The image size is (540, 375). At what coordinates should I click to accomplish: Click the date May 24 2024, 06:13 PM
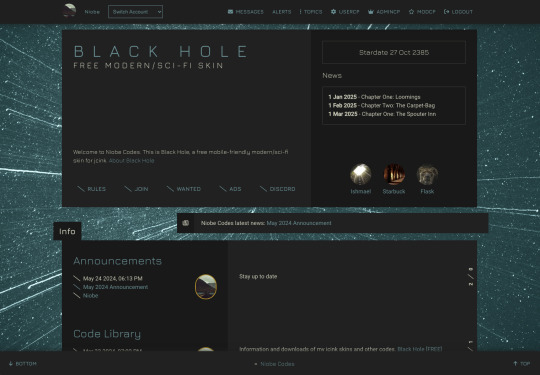coord(113,279)
